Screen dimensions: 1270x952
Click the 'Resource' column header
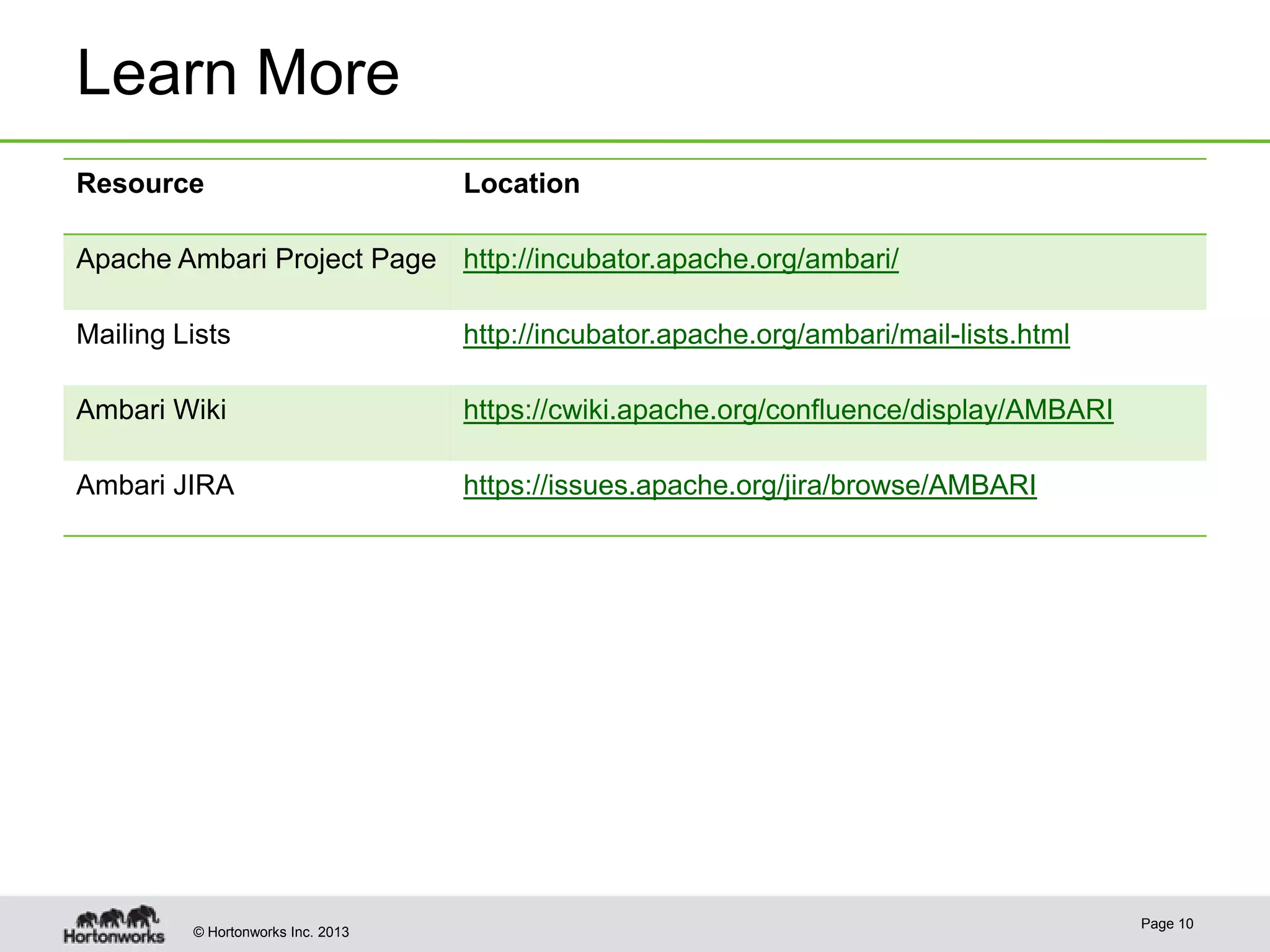(140, 183)
